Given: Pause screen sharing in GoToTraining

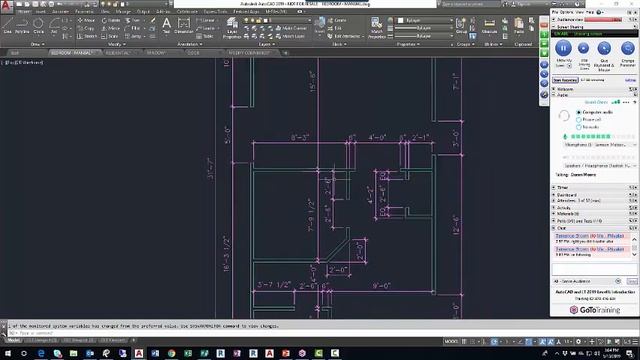Looking at the screenshot, I should 563,48.
